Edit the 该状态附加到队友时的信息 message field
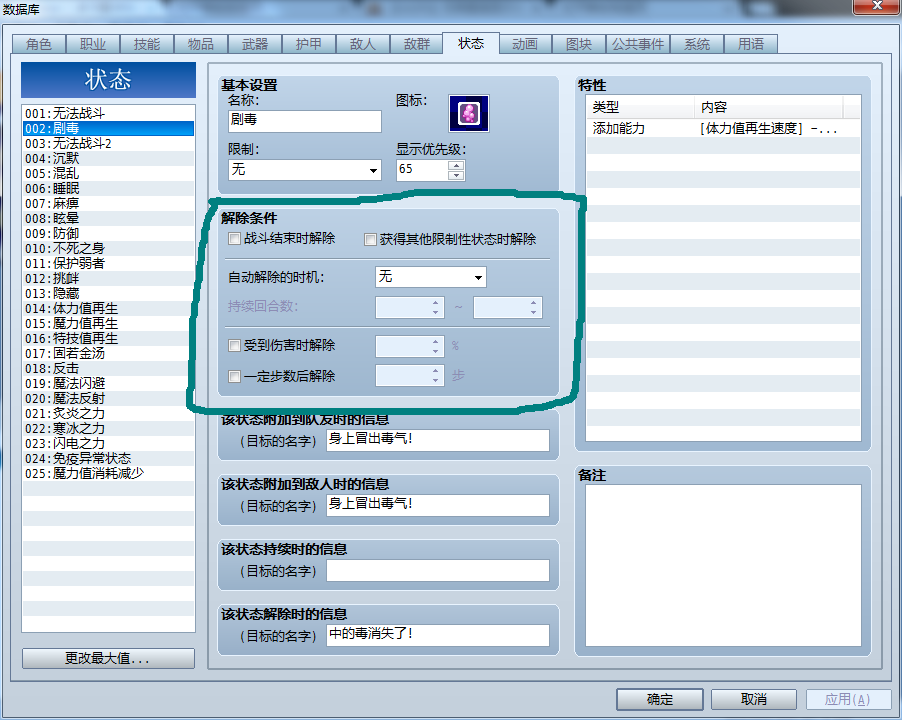 (x=438, y=440)
